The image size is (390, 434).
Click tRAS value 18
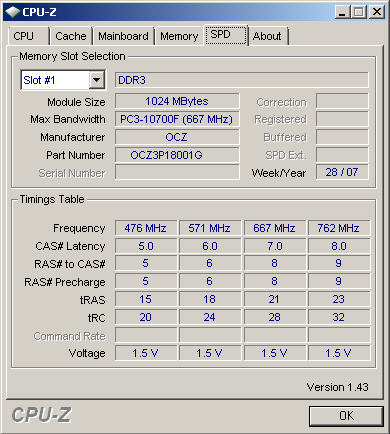(210, 299)
